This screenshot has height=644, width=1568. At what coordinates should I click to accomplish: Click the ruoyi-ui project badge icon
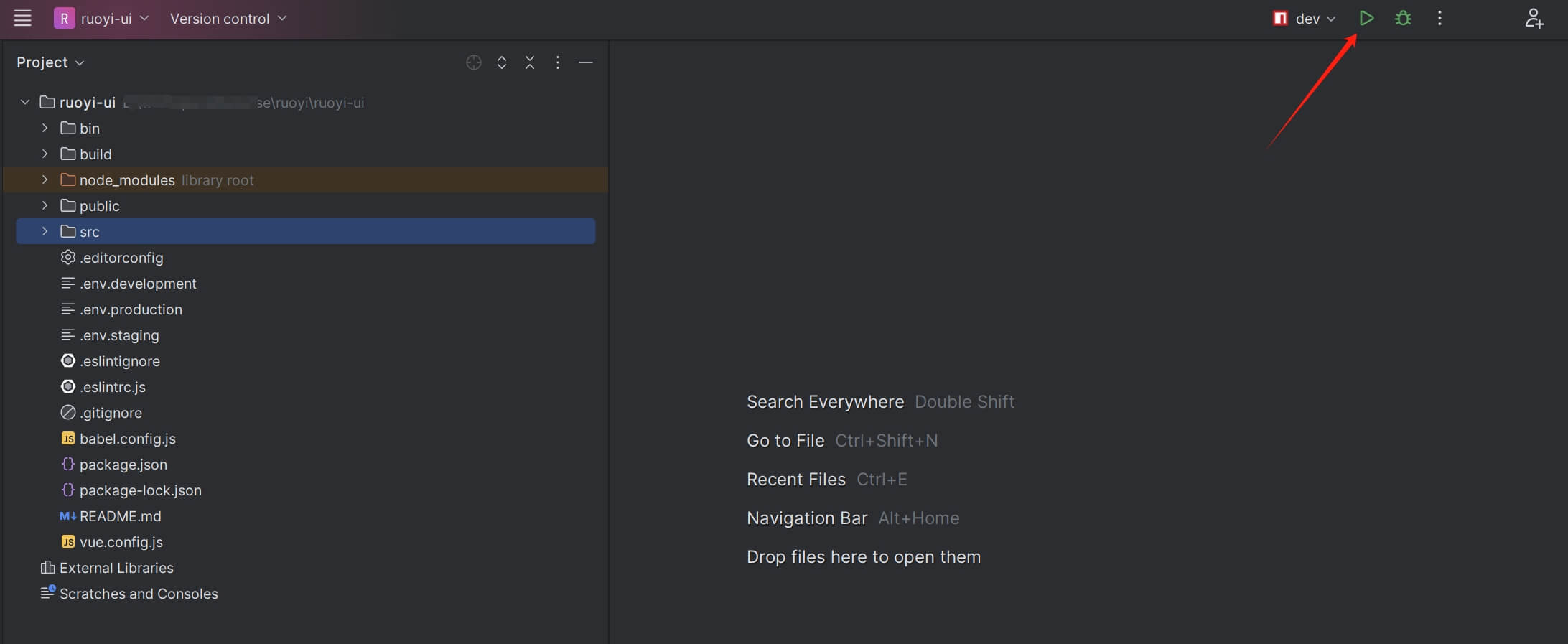tap(64, 19)
